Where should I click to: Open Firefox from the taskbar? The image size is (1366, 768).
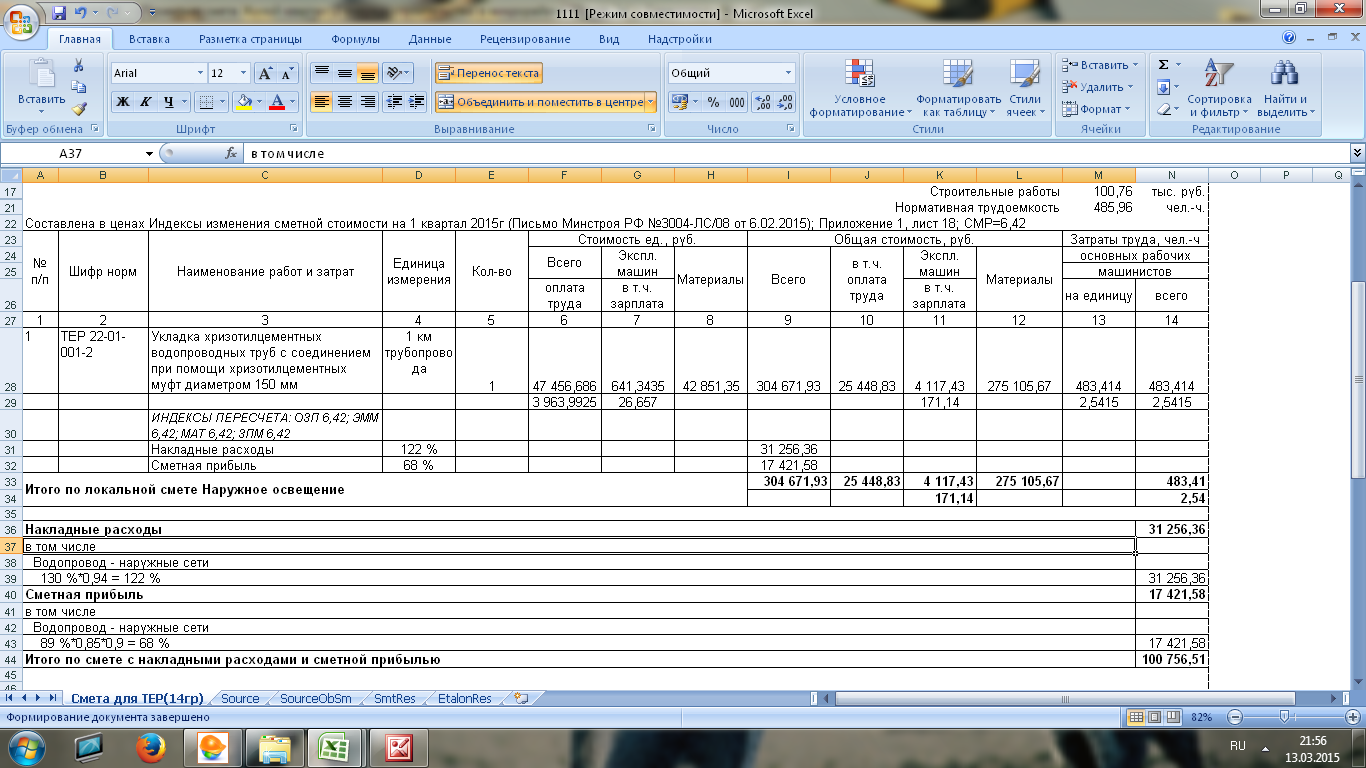(151, 746)
